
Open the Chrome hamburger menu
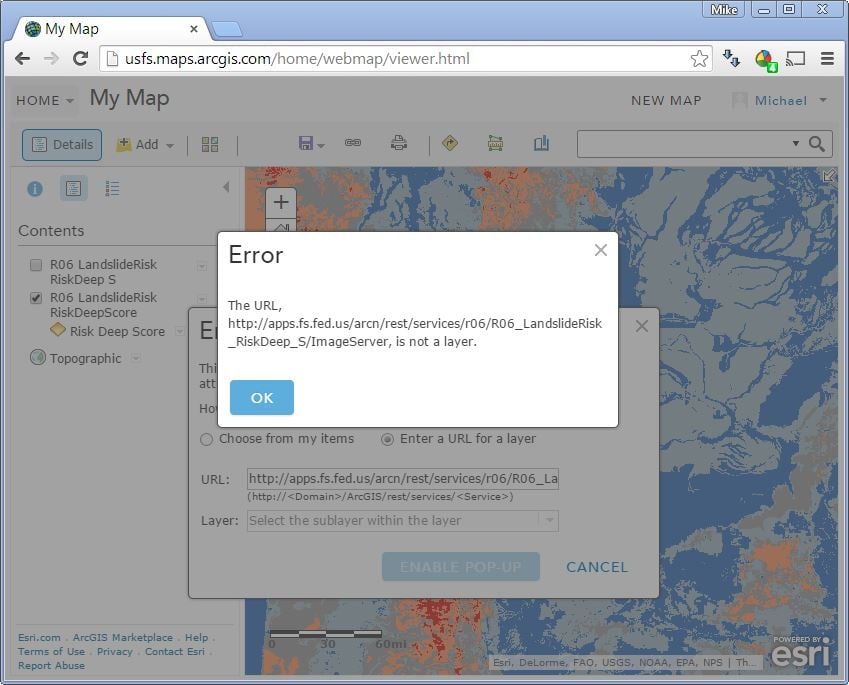(x=827, y=58)
